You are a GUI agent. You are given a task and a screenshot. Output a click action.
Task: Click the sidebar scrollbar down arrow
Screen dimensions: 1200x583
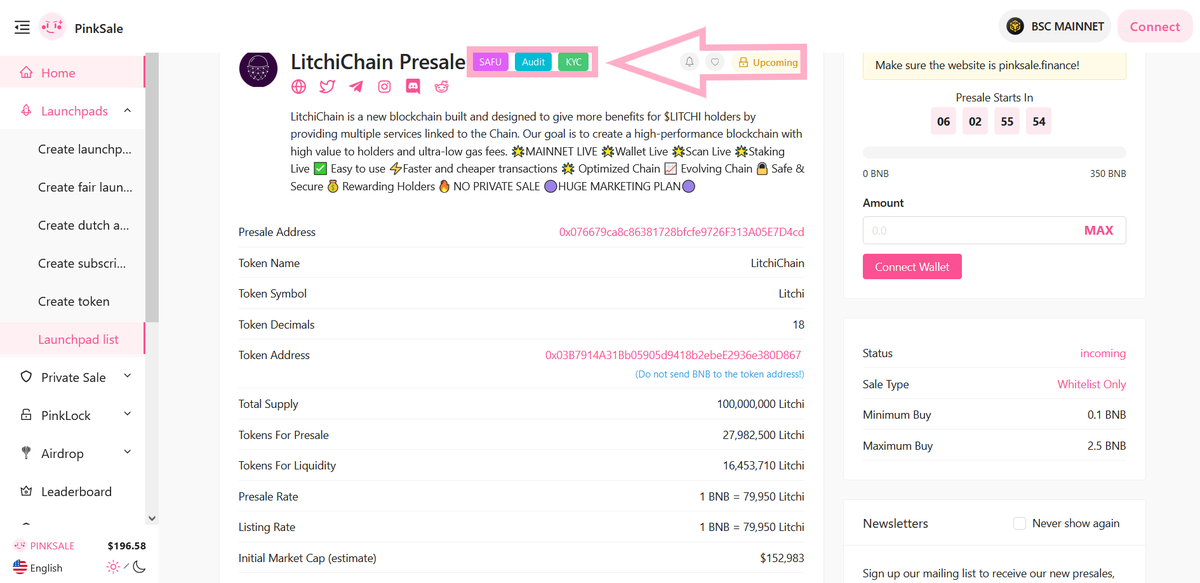pyautogui.click(x=152, y=518)
